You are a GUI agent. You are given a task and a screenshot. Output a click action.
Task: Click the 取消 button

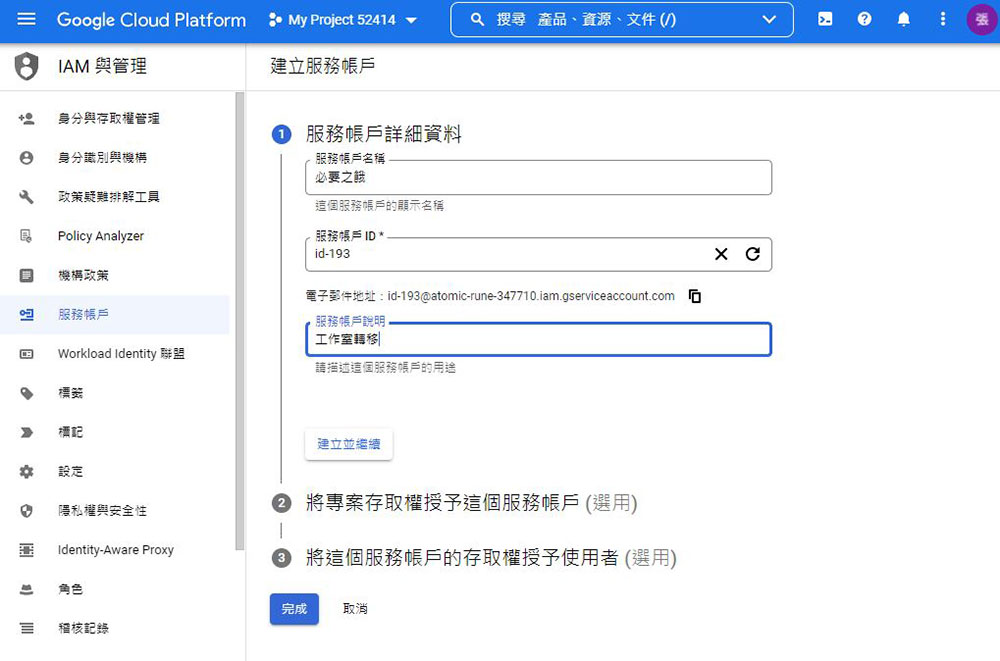[355, 609]
